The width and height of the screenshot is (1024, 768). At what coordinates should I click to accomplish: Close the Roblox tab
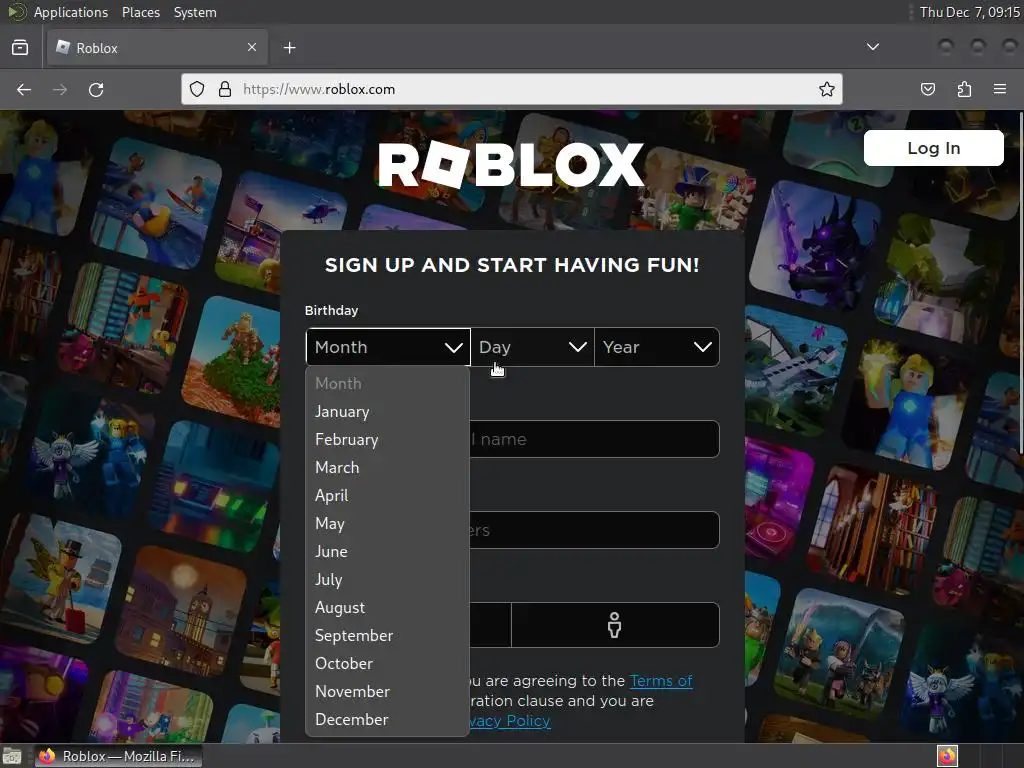pos(252,47)
